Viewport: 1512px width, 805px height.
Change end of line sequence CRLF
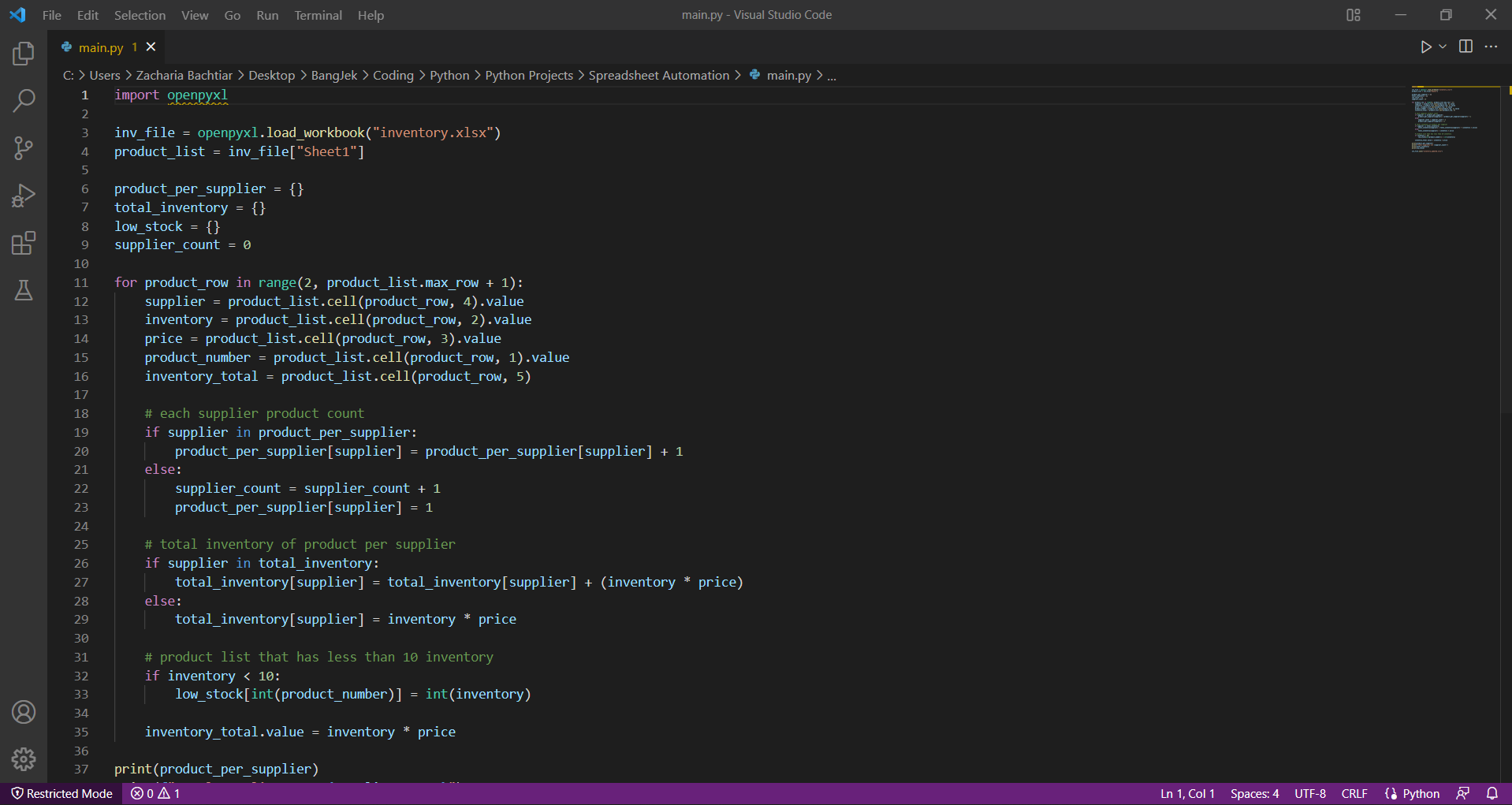(x=1354, y=793)
